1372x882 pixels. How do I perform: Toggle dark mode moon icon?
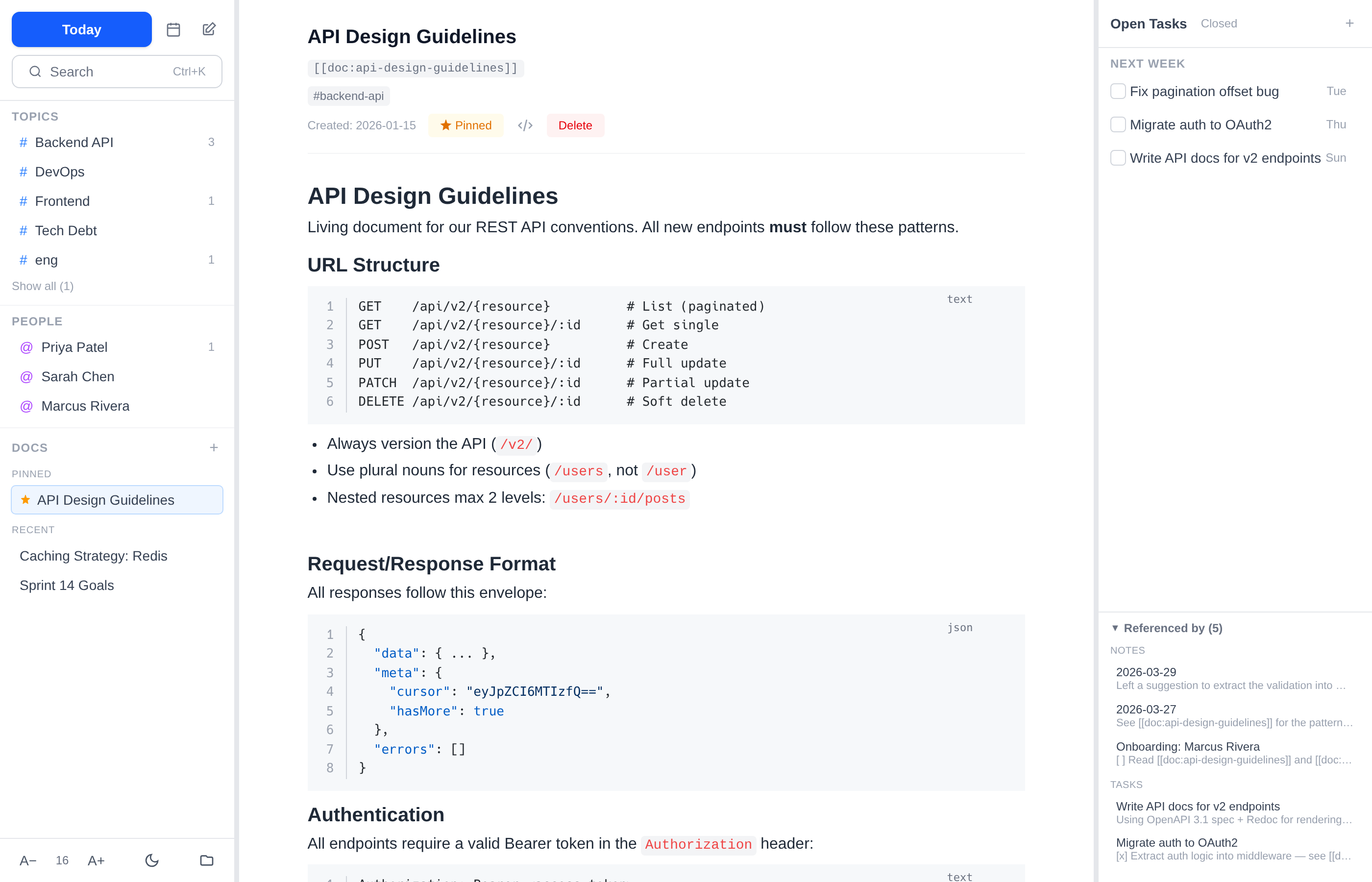152,860
